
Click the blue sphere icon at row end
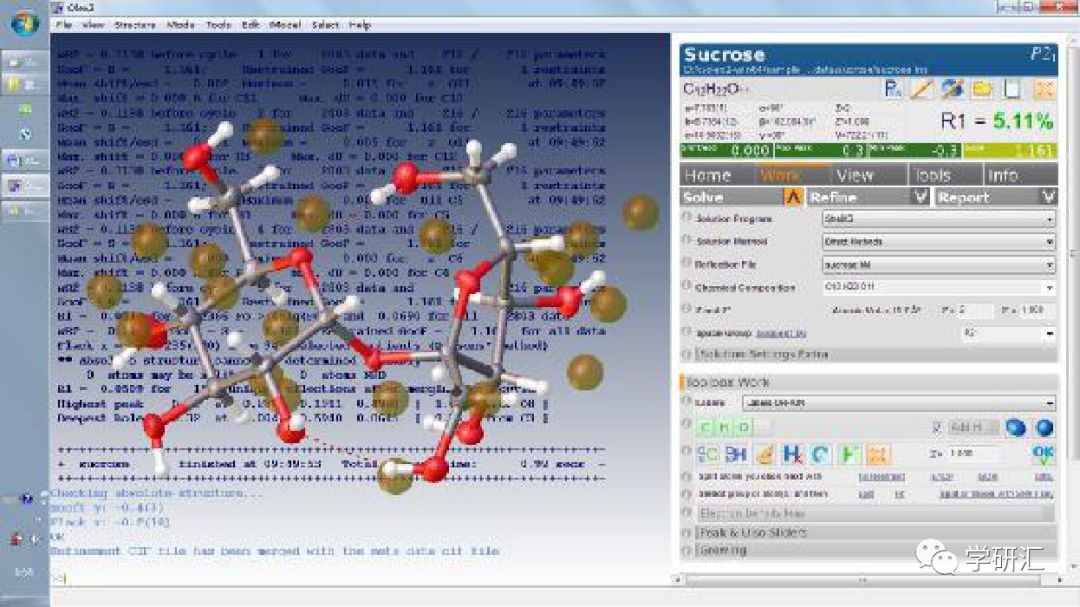[1044, 428]
